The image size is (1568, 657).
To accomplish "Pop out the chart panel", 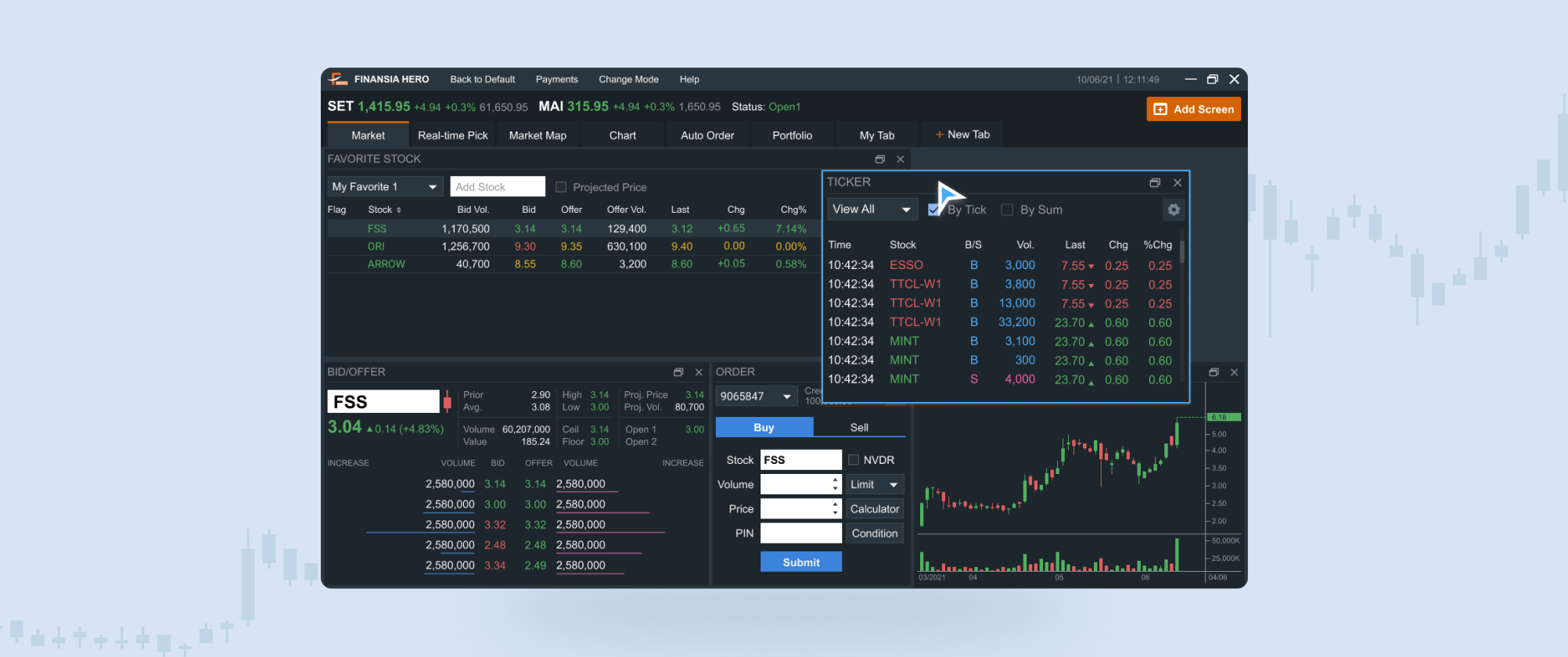I will point(1214,372).
